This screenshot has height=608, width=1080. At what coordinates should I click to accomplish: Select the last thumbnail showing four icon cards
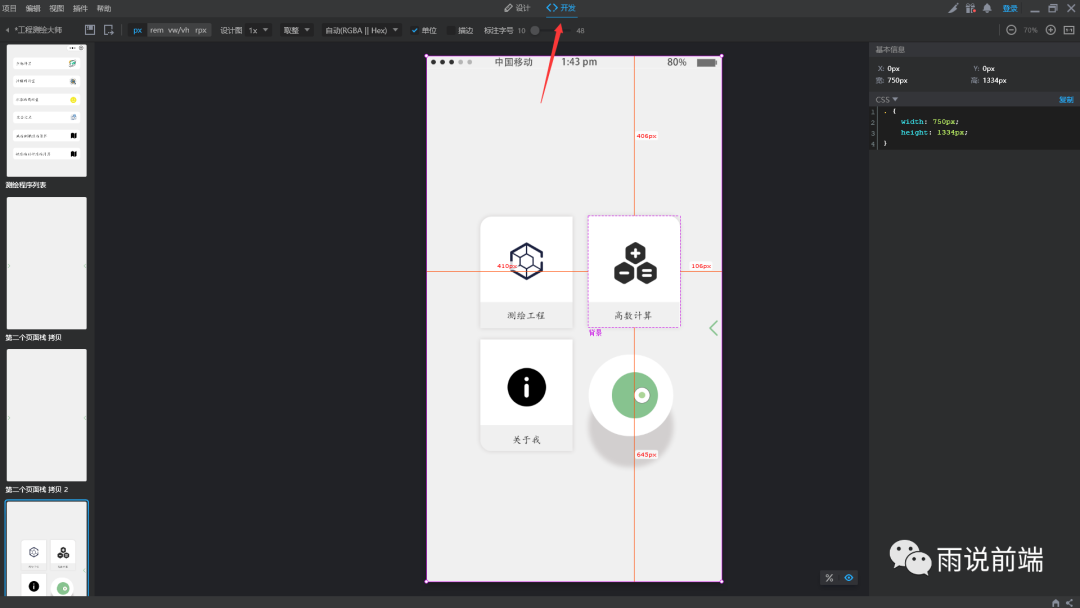[47, 549]
